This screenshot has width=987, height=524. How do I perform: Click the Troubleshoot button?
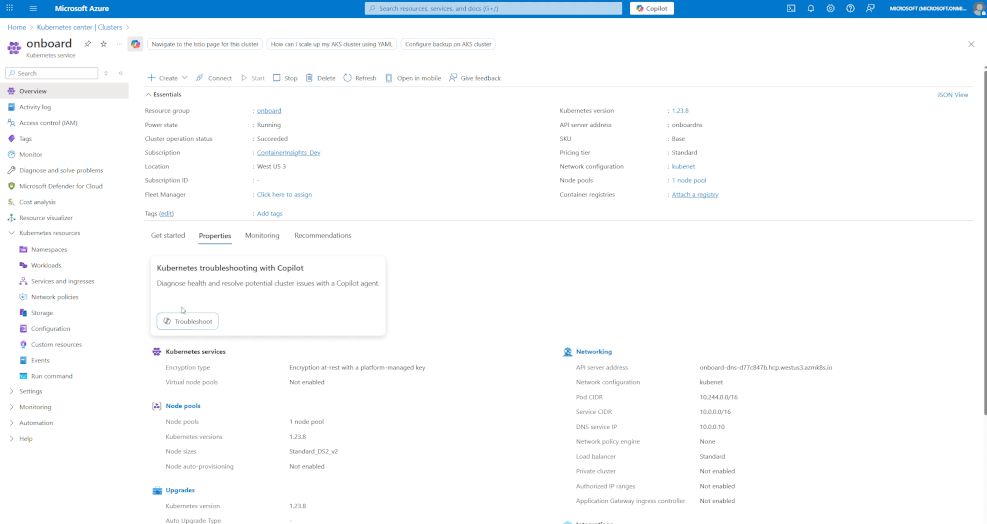pos(188,321)
